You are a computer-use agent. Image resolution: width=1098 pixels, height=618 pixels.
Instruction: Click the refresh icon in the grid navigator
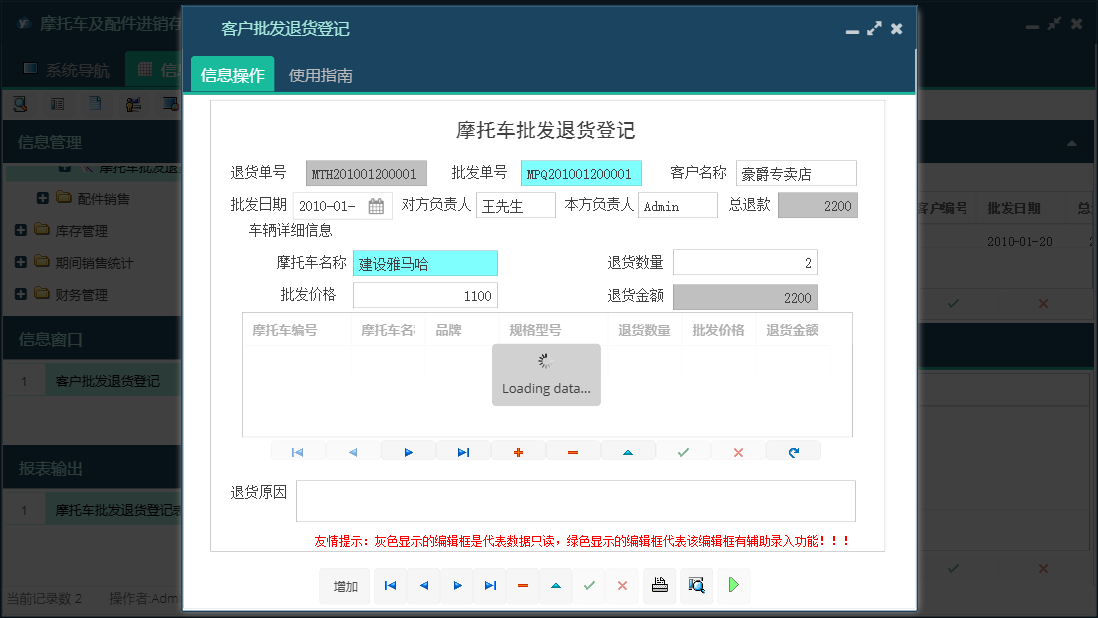(x=793, y=451)
